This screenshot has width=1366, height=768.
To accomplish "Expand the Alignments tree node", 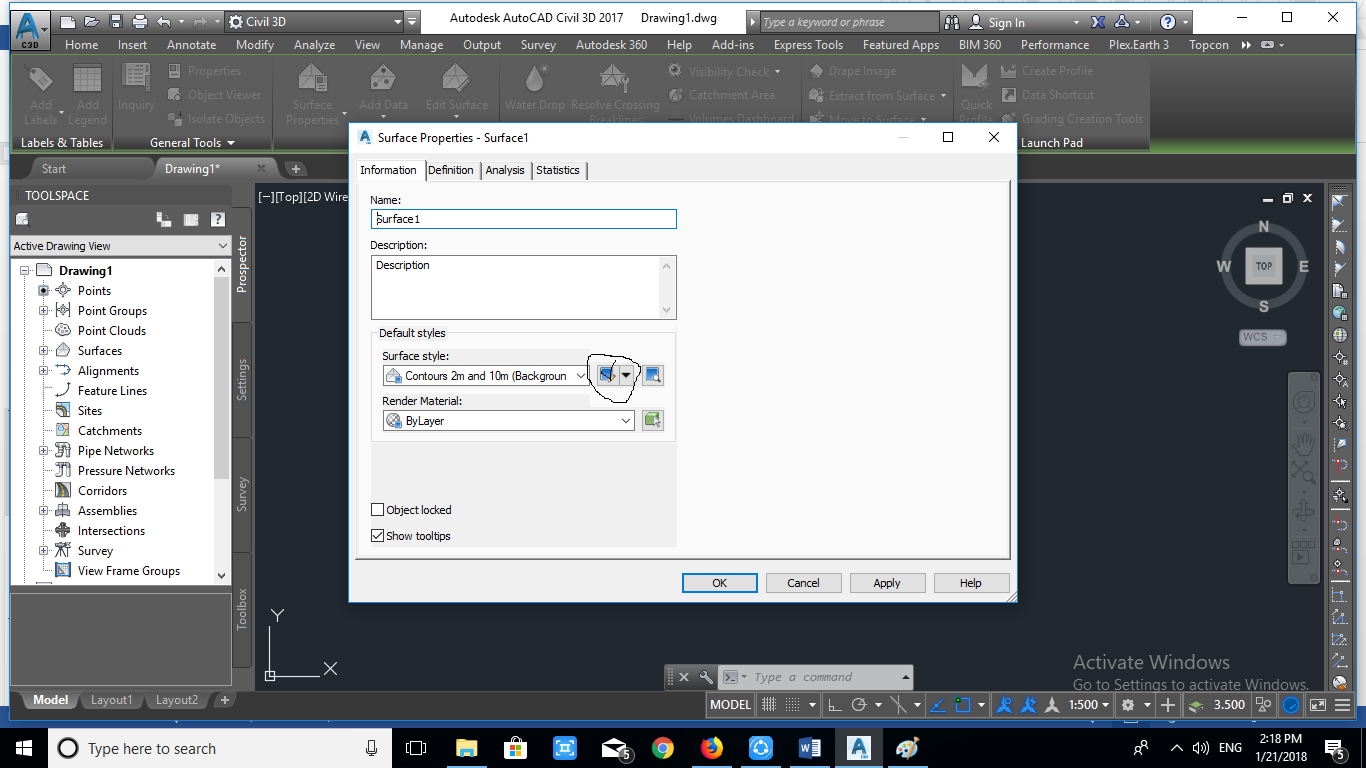I will [x=44, y=371].
